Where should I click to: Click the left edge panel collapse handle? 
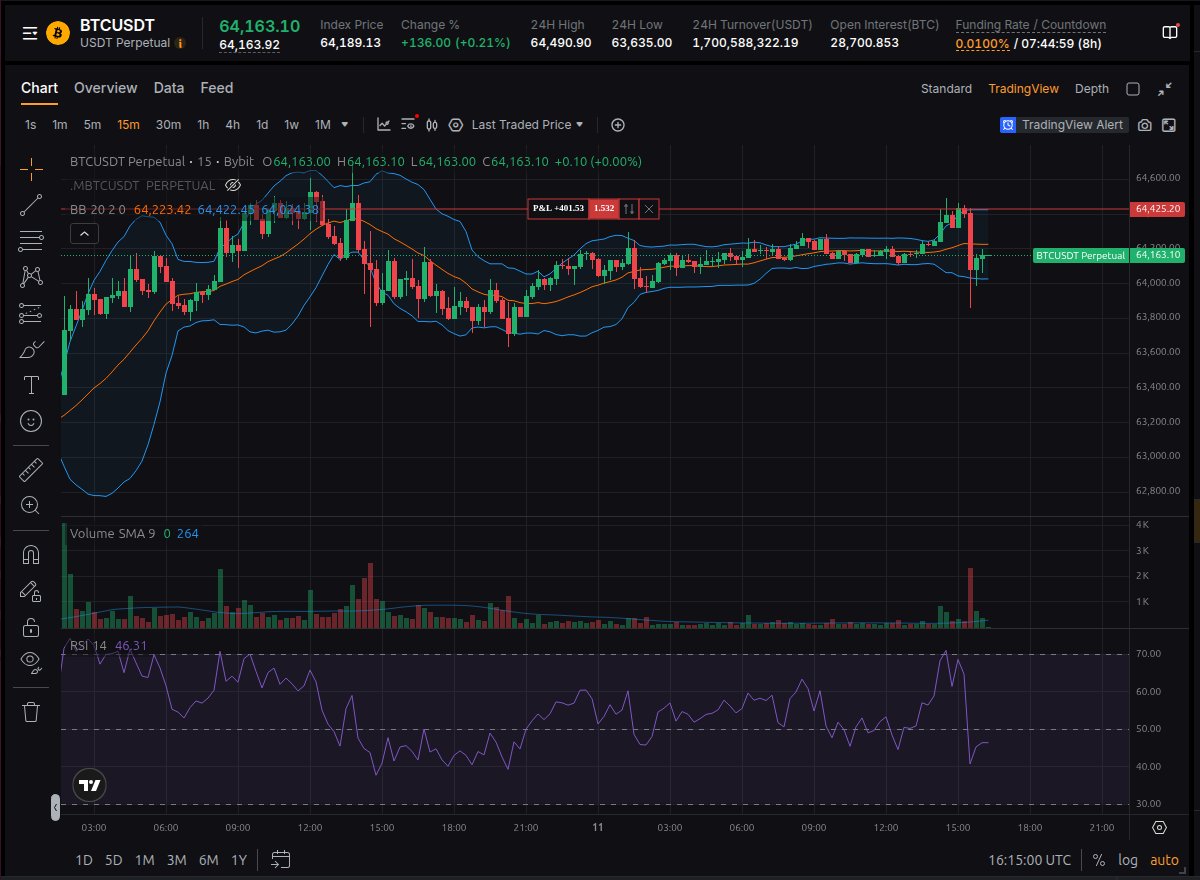click(55, 806)
